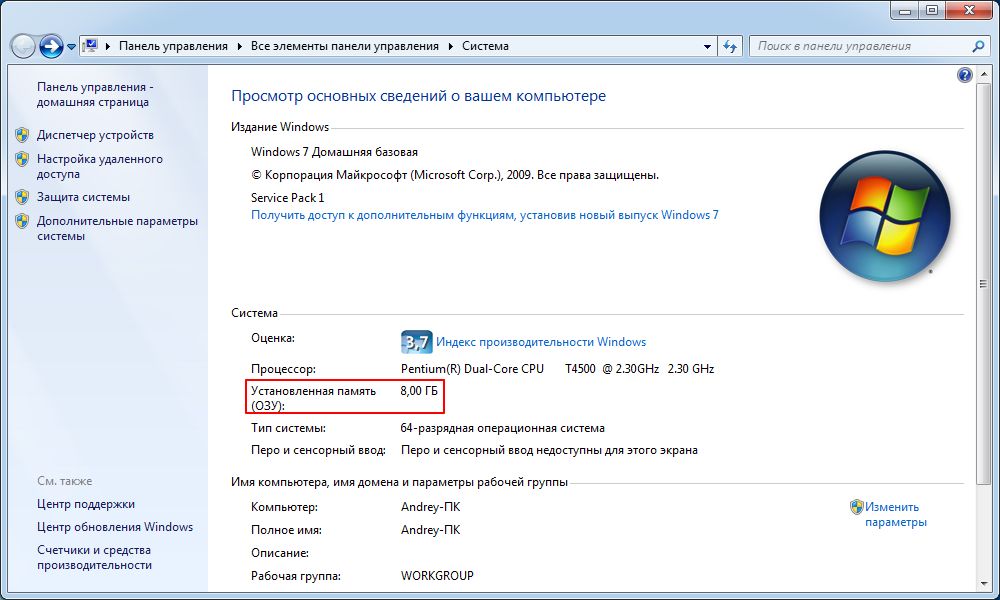Expand the arrow before 'Система' breadcrumb
1000x600 pixels.
[450, 46]
